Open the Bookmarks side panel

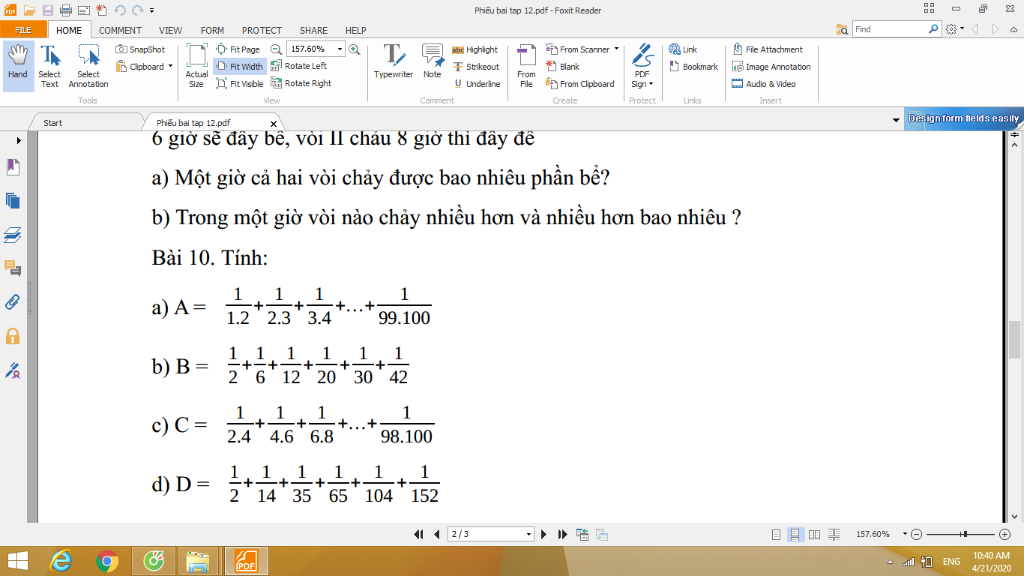click(12, 168)
